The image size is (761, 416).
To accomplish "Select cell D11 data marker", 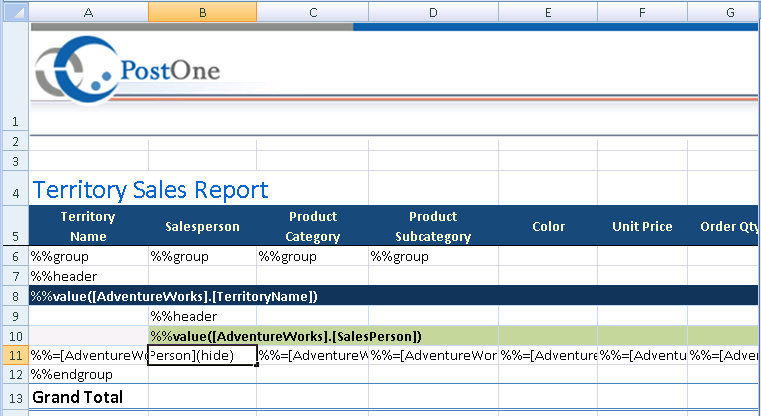I will (433, 355).
